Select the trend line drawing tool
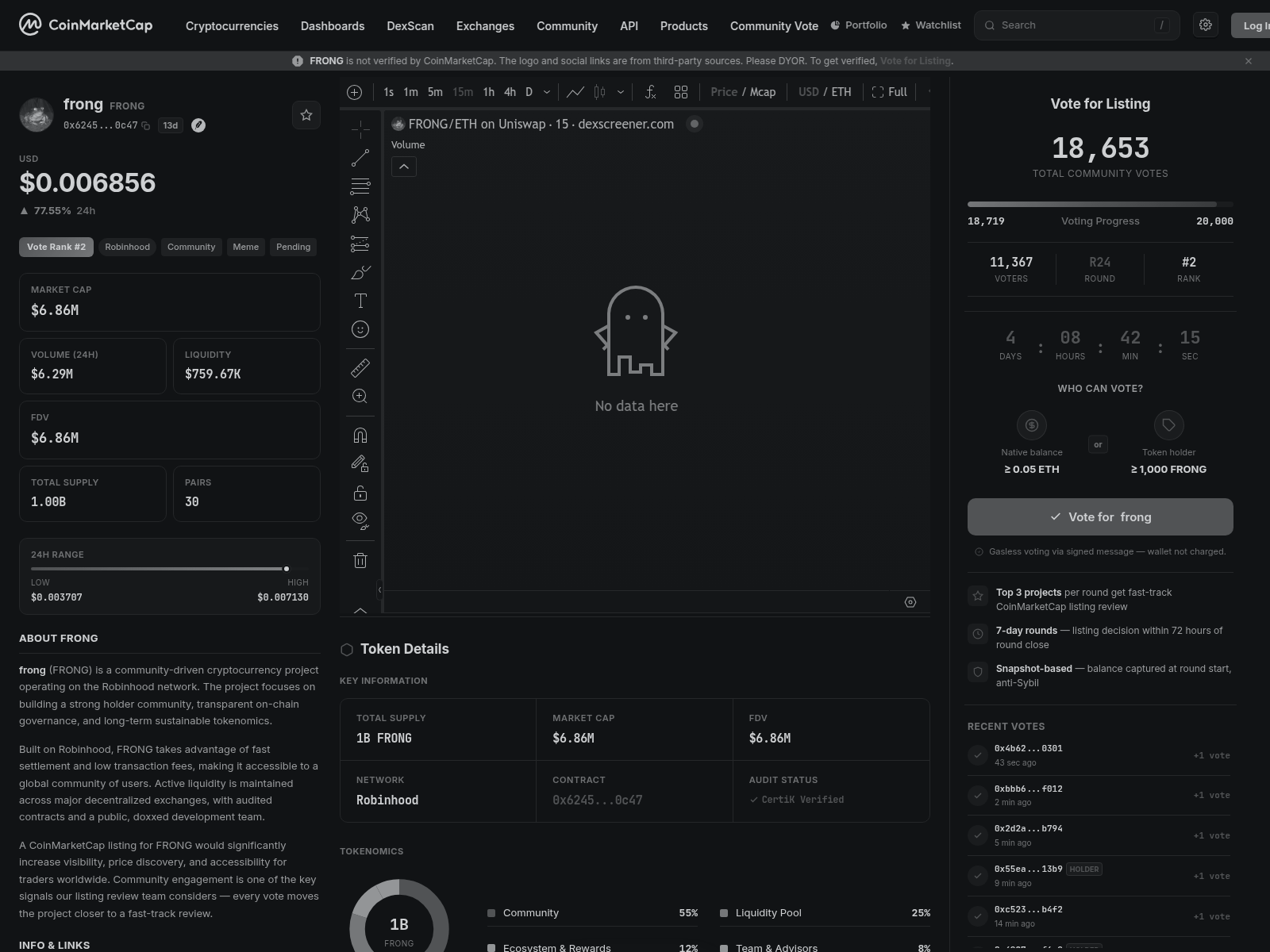1270x952 pixels. click(360, 158)
